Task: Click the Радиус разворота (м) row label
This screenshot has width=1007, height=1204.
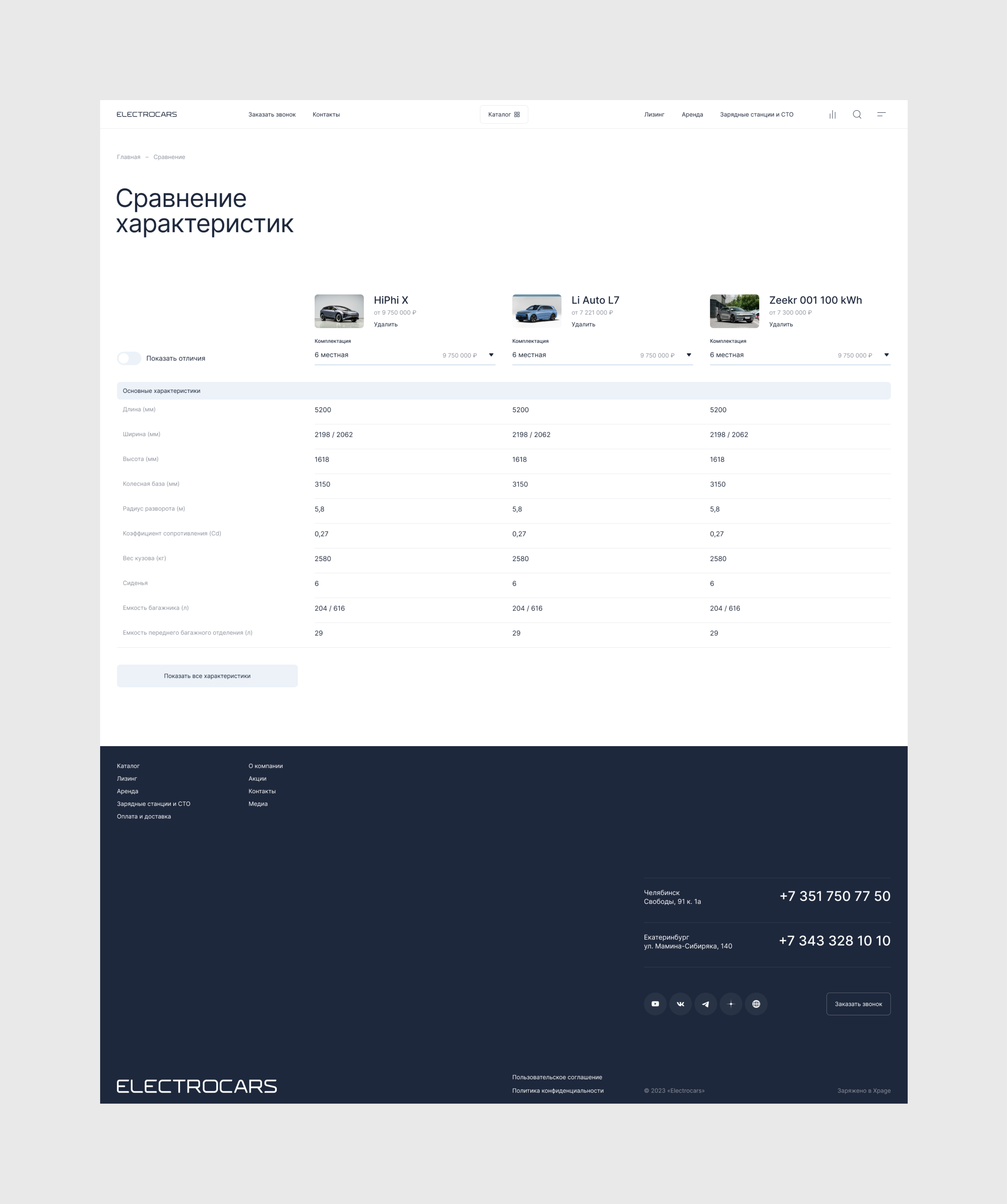Action: (x=154, y=509)
